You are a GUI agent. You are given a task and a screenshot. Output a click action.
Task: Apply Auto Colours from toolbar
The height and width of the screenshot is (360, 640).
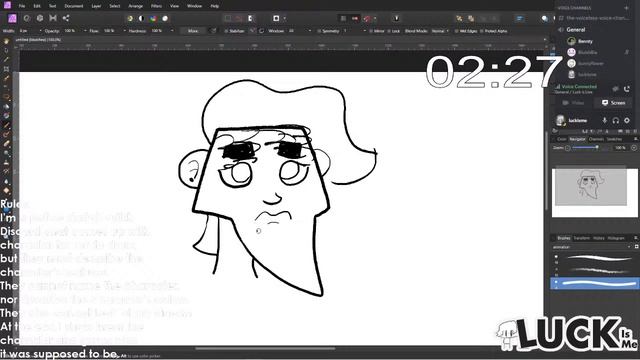pyautogui.click(x=153, y=18)
